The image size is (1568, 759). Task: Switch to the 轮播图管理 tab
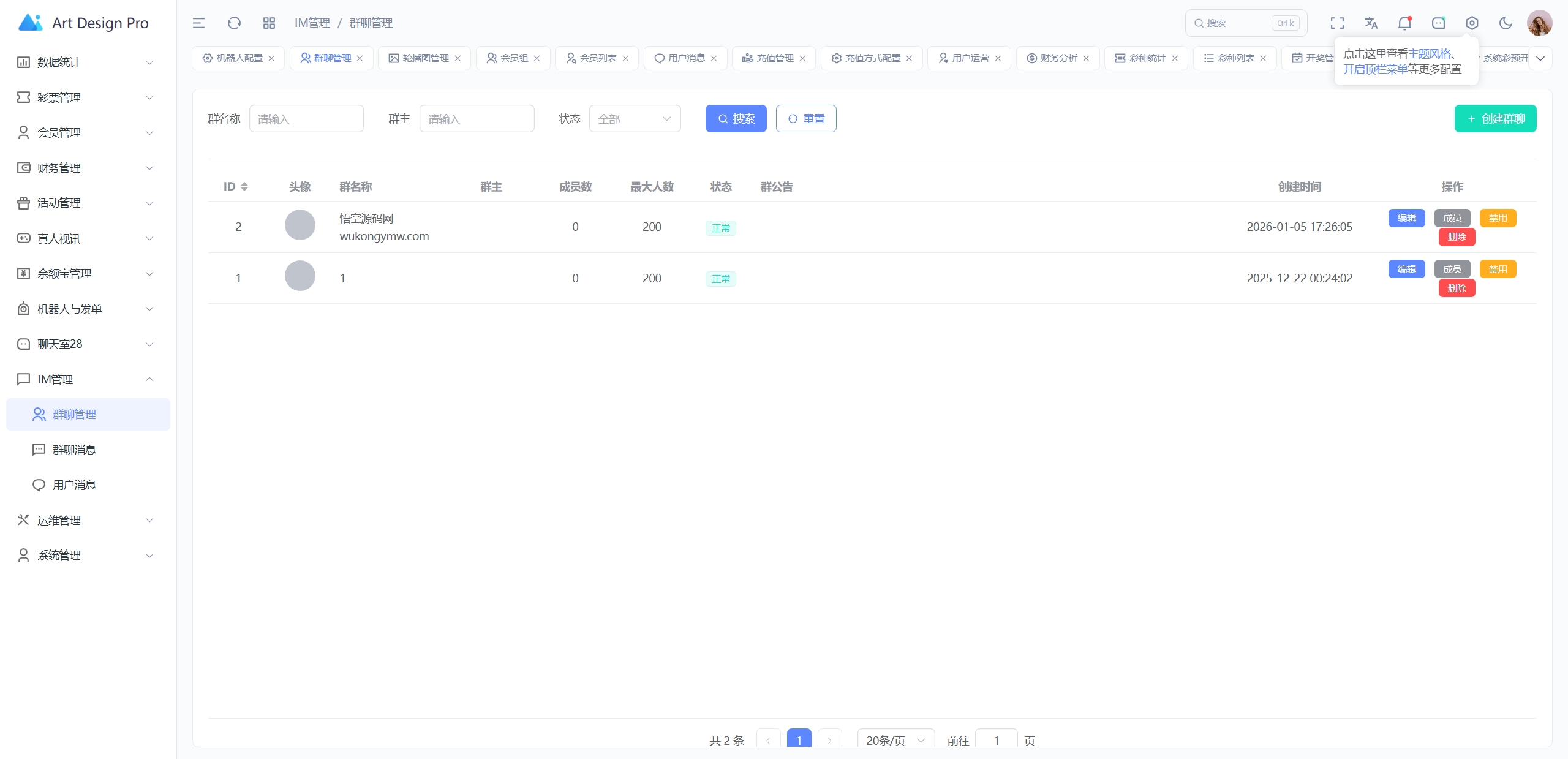[425, 58]
